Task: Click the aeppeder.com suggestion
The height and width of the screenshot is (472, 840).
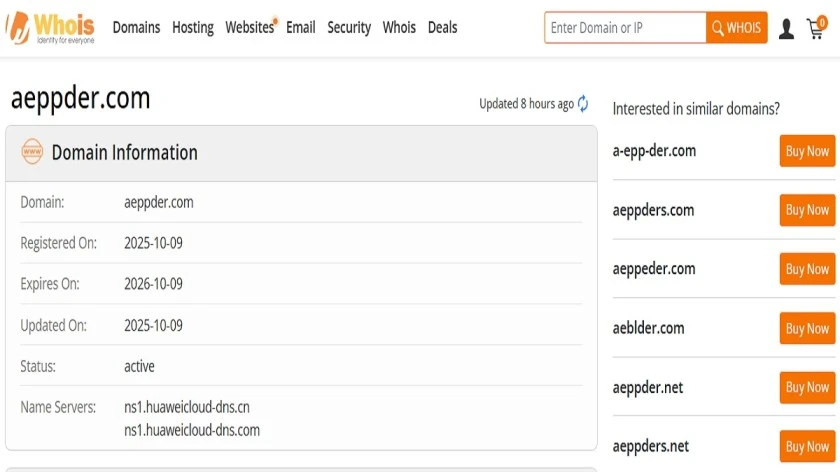Action: [x=654, y=269]
